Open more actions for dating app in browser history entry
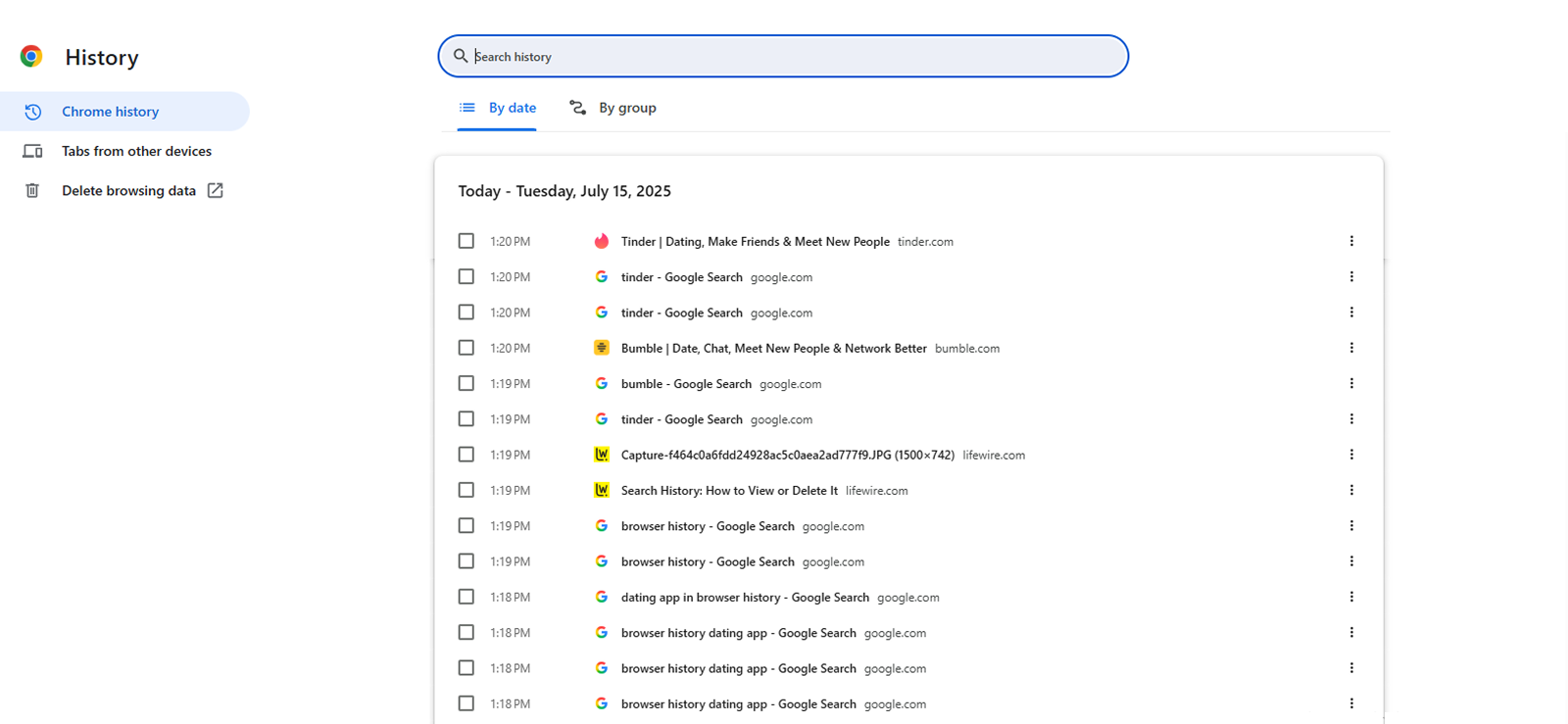Viewport: 1568px width, 724px height. coord(1351,597)
